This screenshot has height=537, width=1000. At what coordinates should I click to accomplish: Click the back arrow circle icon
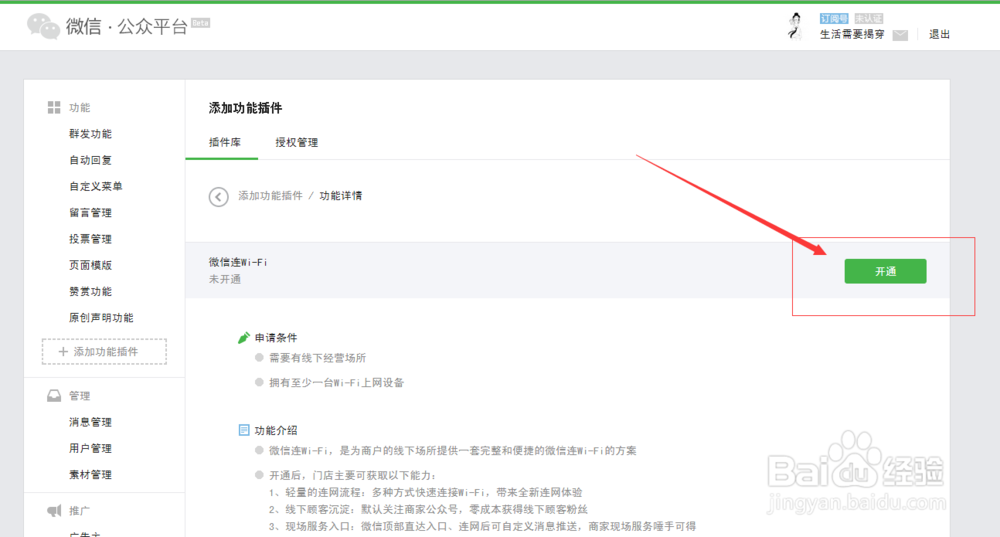point(218,196)
